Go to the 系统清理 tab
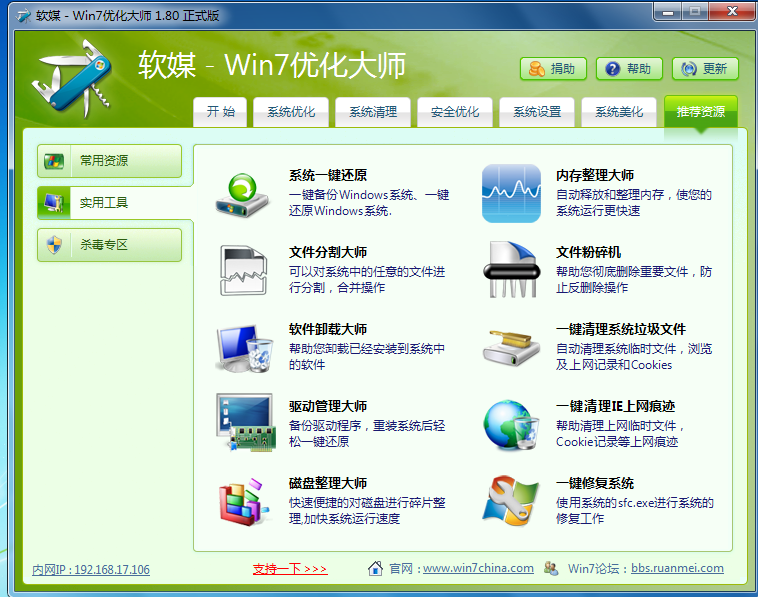758x597 pixels. [373, 112]
